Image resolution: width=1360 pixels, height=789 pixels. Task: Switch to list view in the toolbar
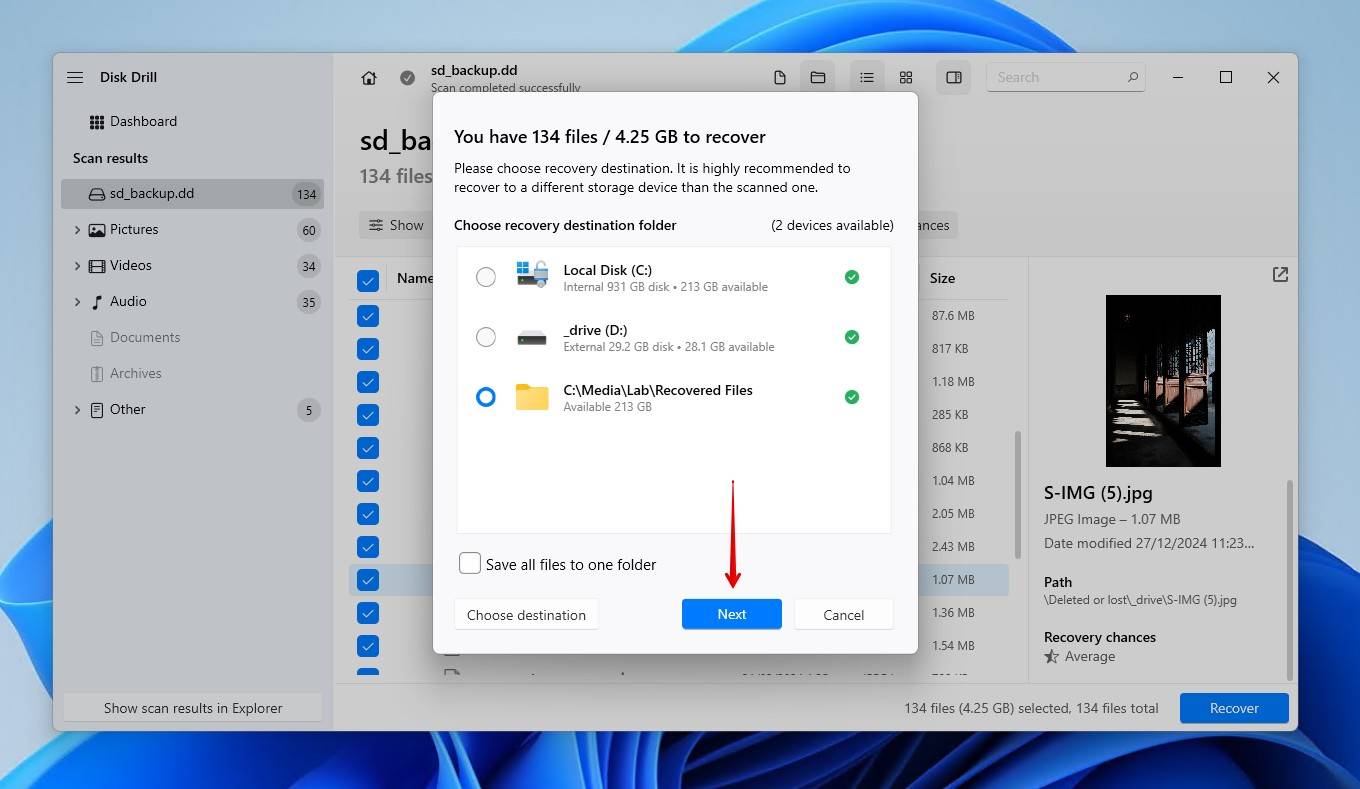(866, 77)
